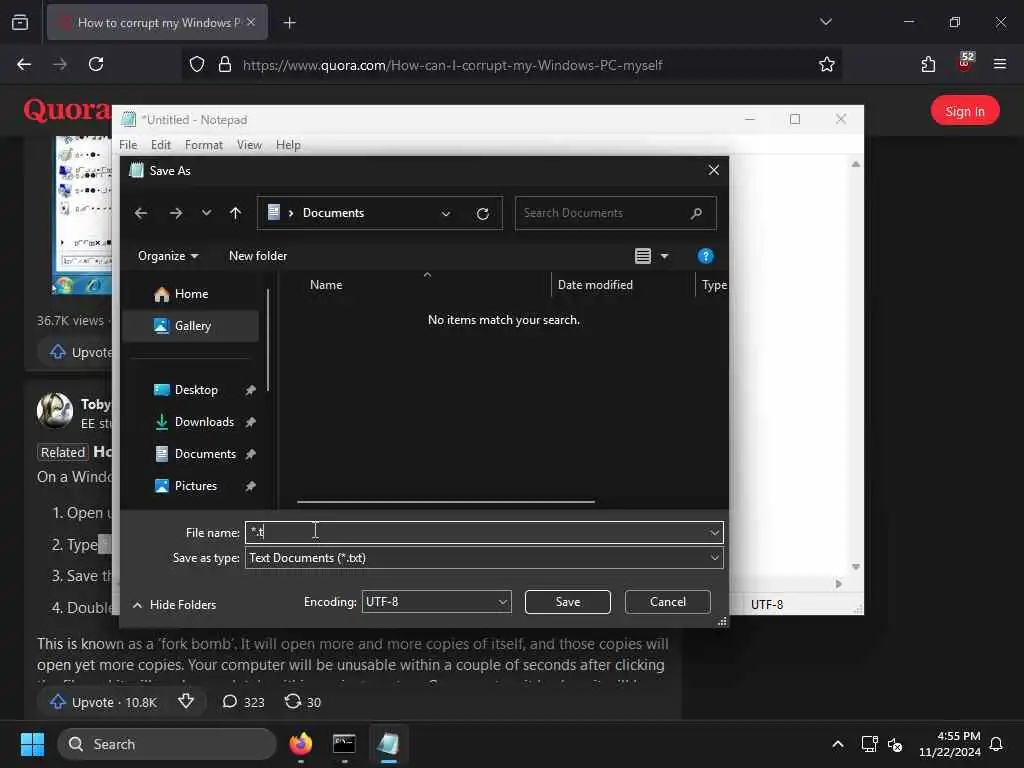Click the Cancel button
The image size is (1024, 768).
click(x=667, y=601)
